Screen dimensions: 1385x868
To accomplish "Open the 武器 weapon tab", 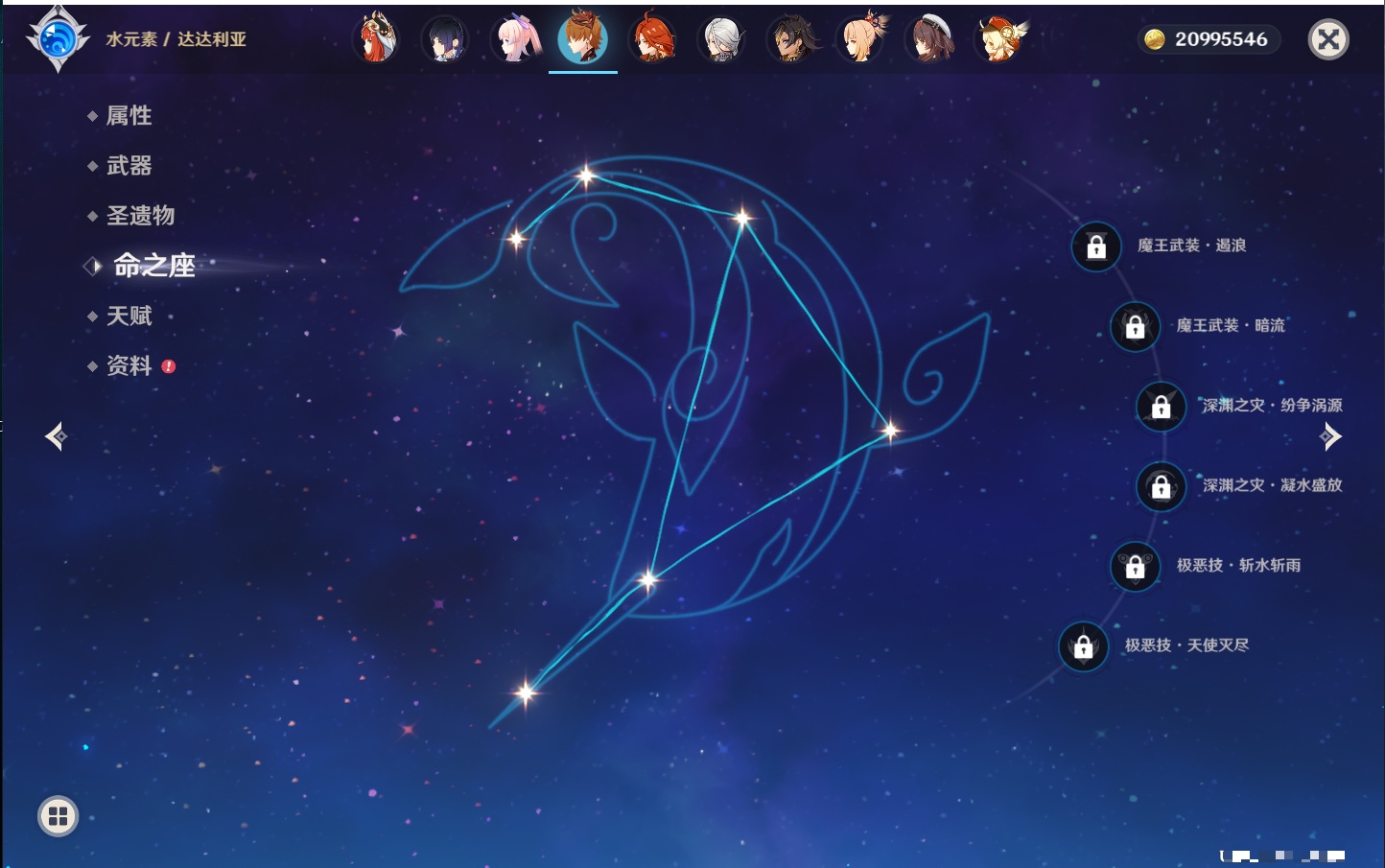I will tap(129, 166).
